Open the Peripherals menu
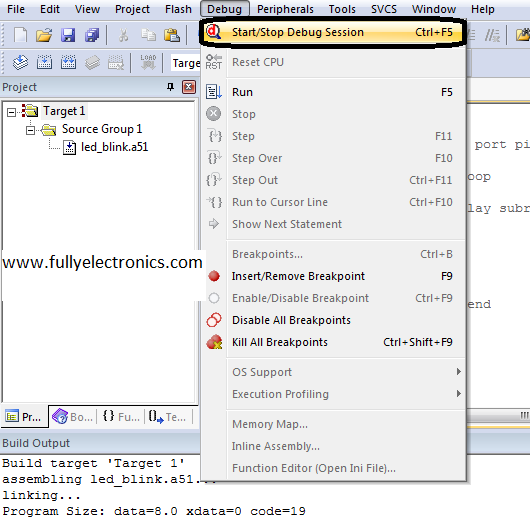 pyautogui.click(x=285, y=9)
